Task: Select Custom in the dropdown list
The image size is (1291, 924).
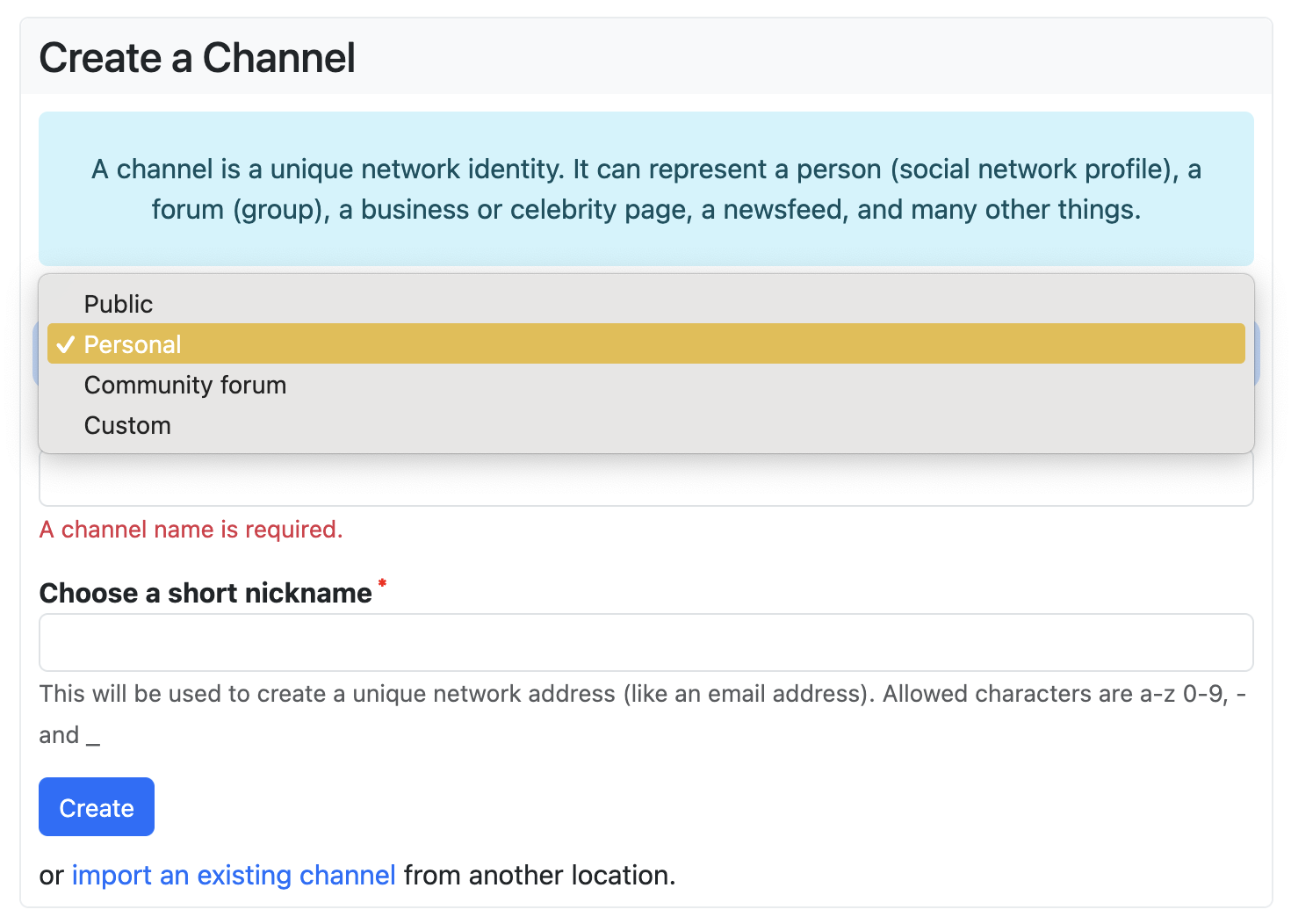Action: (x=646, y=425)
